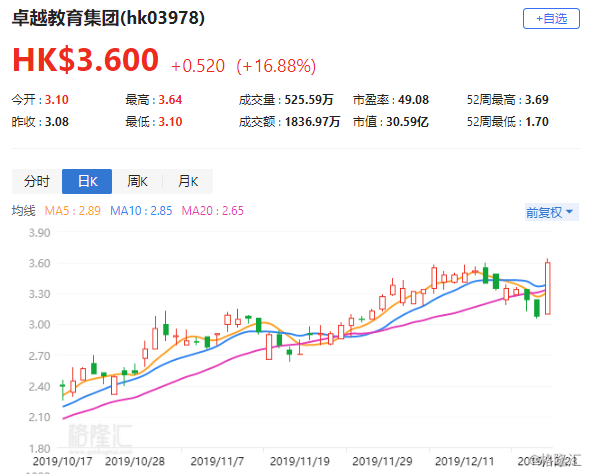Click the +0.520 price change value
The image size is (589, 474).
[x=198, y=66]
